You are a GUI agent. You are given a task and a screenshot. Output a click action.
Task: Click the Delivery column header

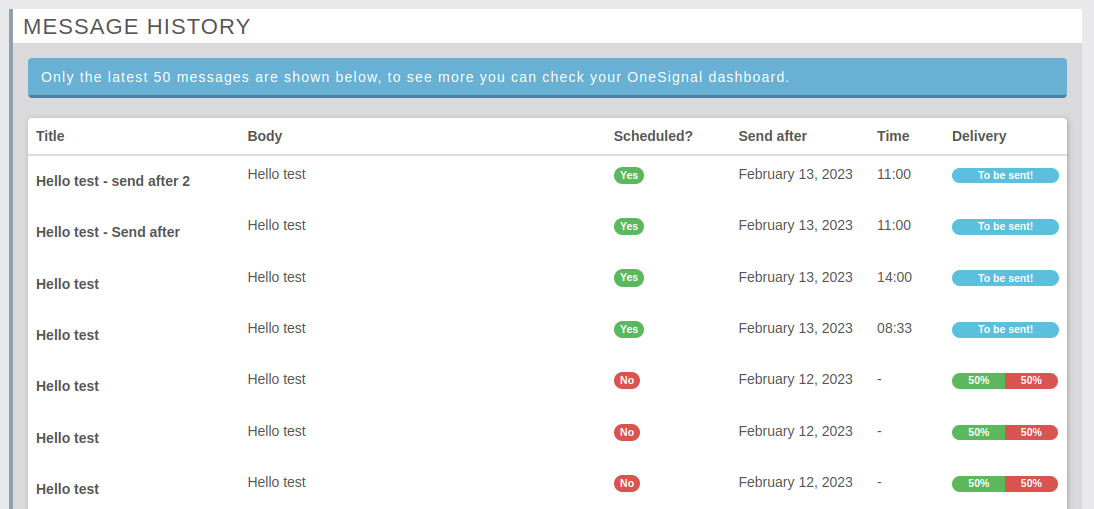pyautogui.click(x=978, y=136)
